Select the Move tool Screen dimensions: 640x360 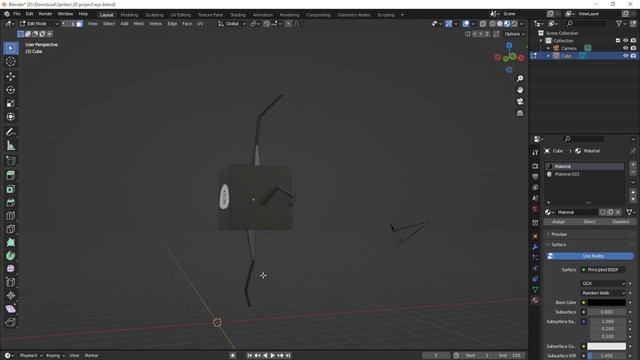click(11, 76)
